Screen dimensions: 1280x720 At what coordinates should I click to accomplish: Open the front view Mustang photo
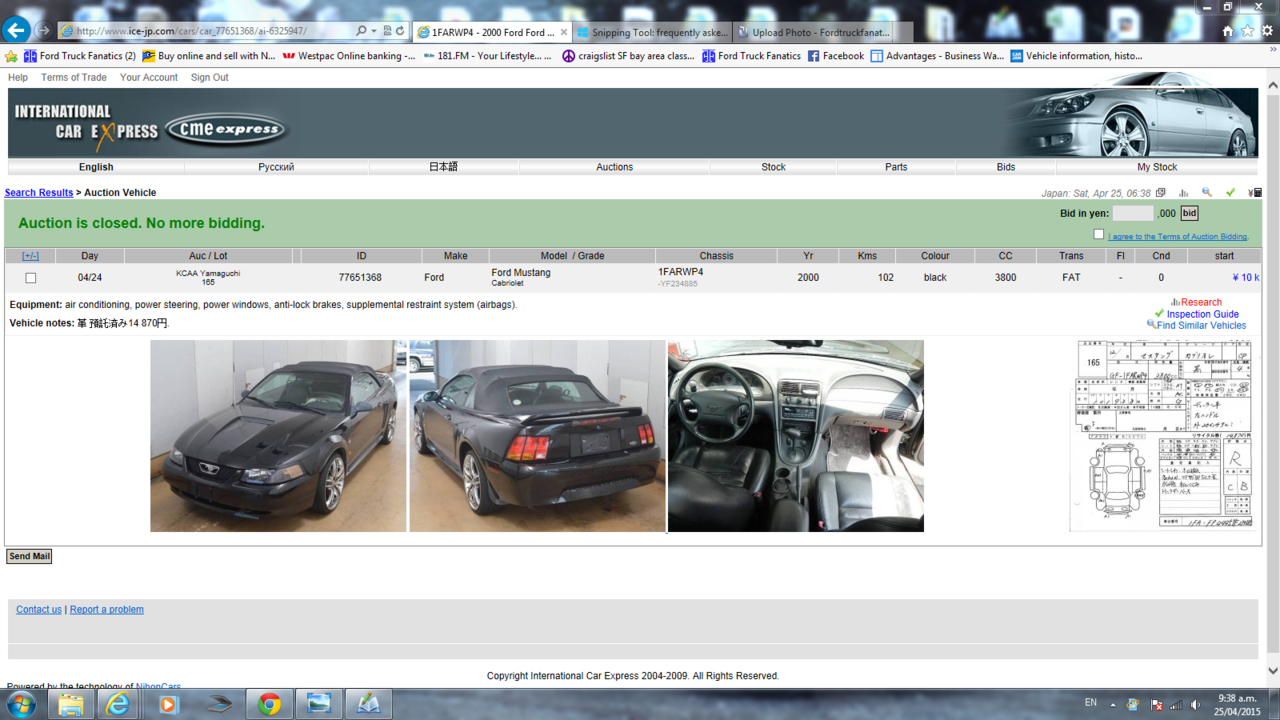(278, 436)
